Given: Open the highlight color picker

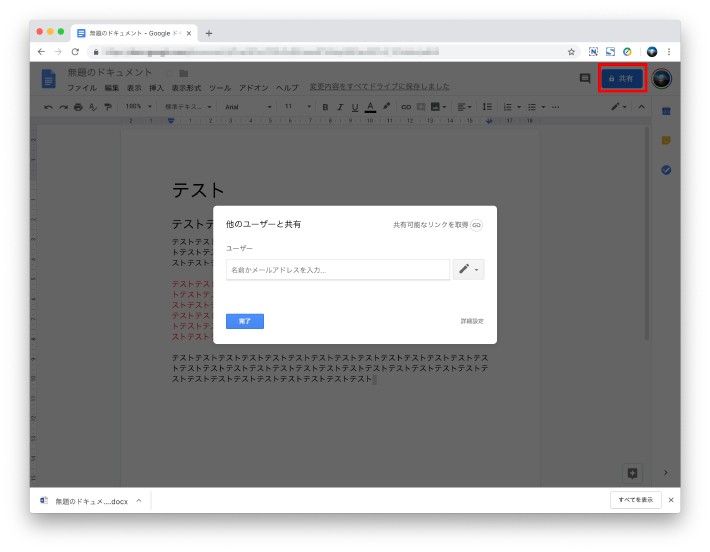Looking at the screenshot, I should (386, 106).
